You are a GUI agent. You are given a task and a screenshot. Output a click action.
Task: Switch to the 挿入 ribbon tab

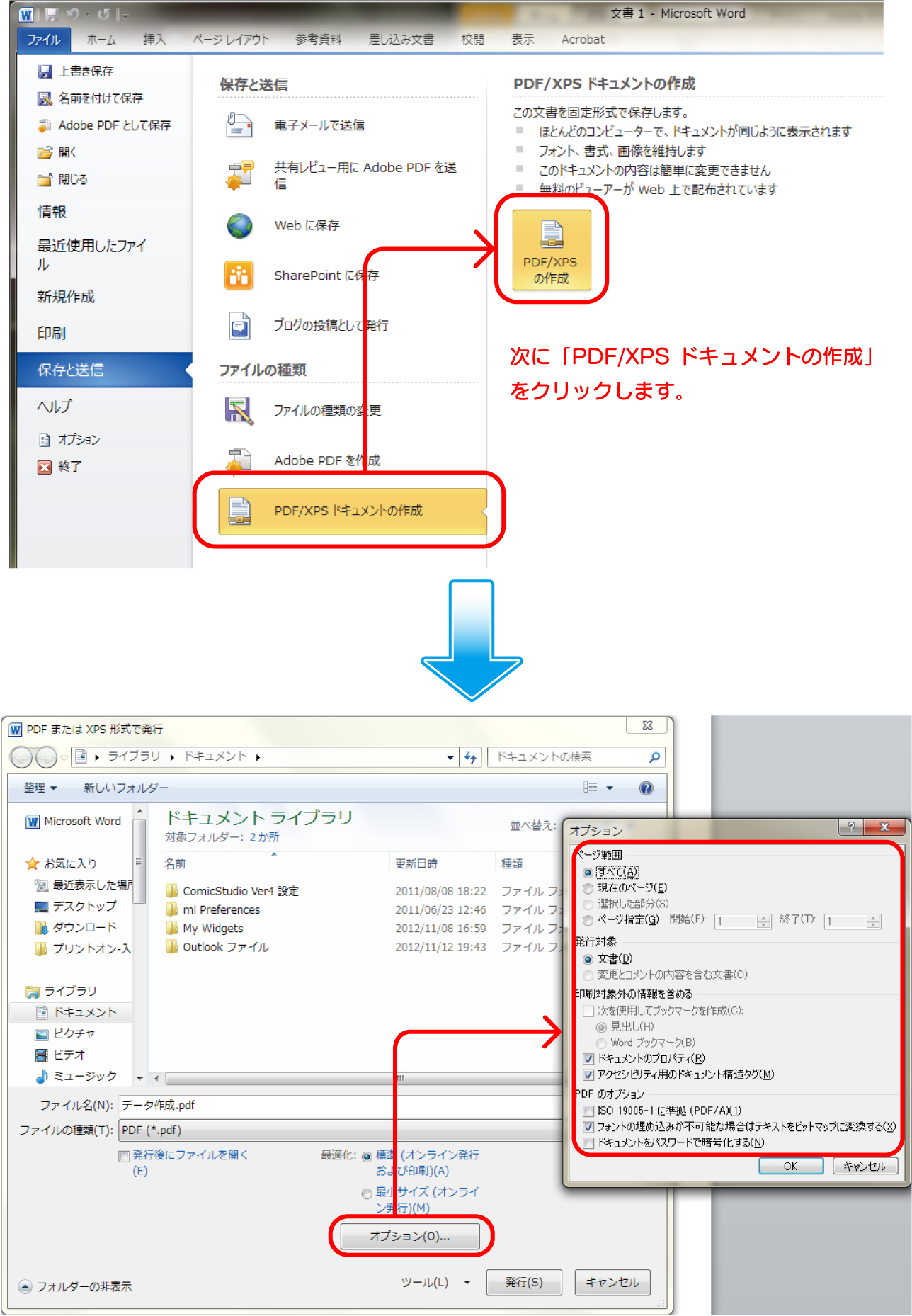click(x=154, y=40)
